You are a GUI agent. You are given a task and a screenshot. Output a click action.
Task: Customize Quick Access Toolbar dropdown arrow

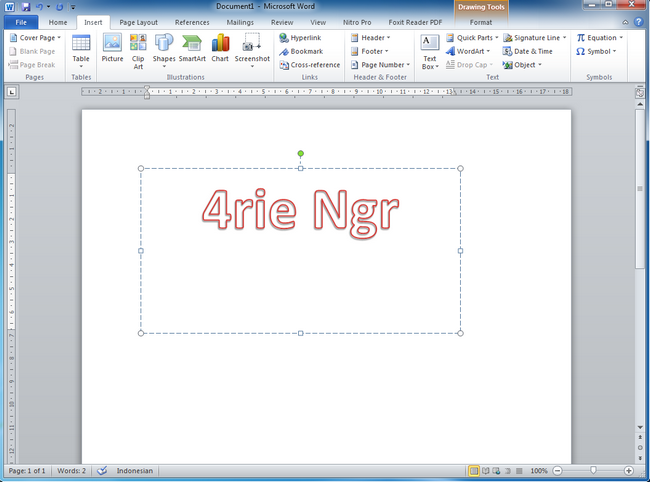coord(73,7)
